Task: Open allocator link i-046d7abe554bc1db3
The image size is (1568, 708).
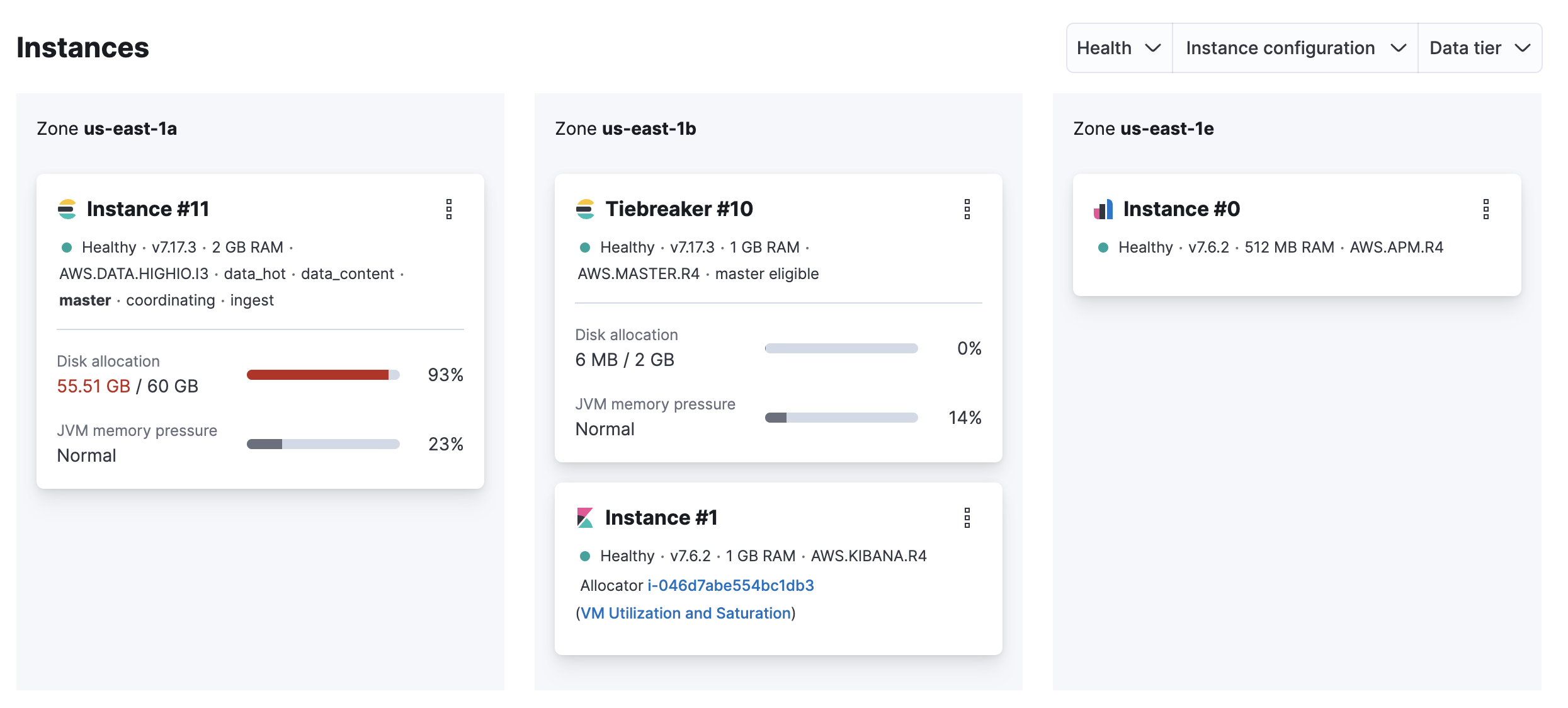Action: [x=730, y=585]
